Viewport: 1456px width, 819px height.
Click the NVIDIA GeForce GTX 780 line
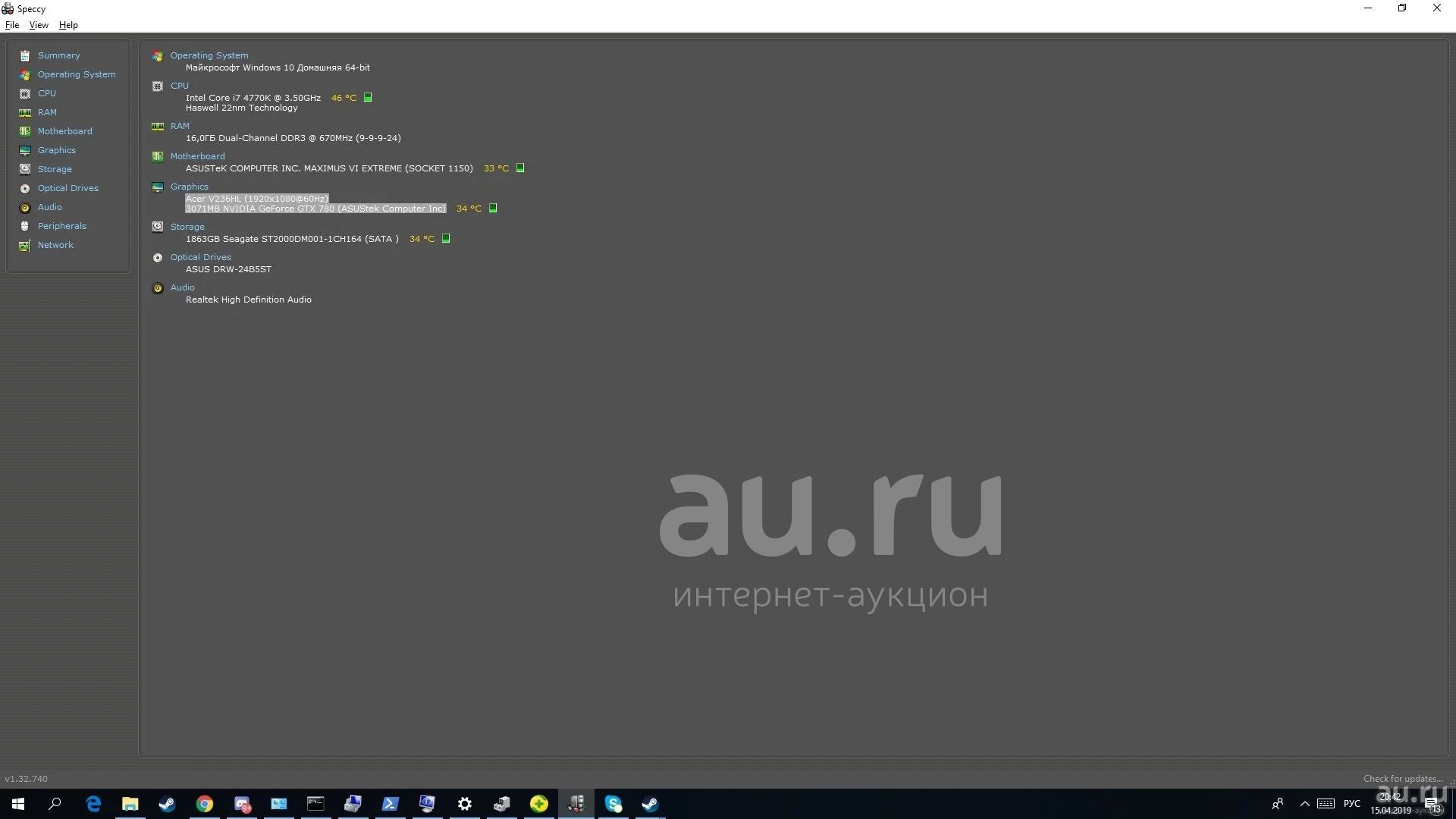(x=315, y=209)
